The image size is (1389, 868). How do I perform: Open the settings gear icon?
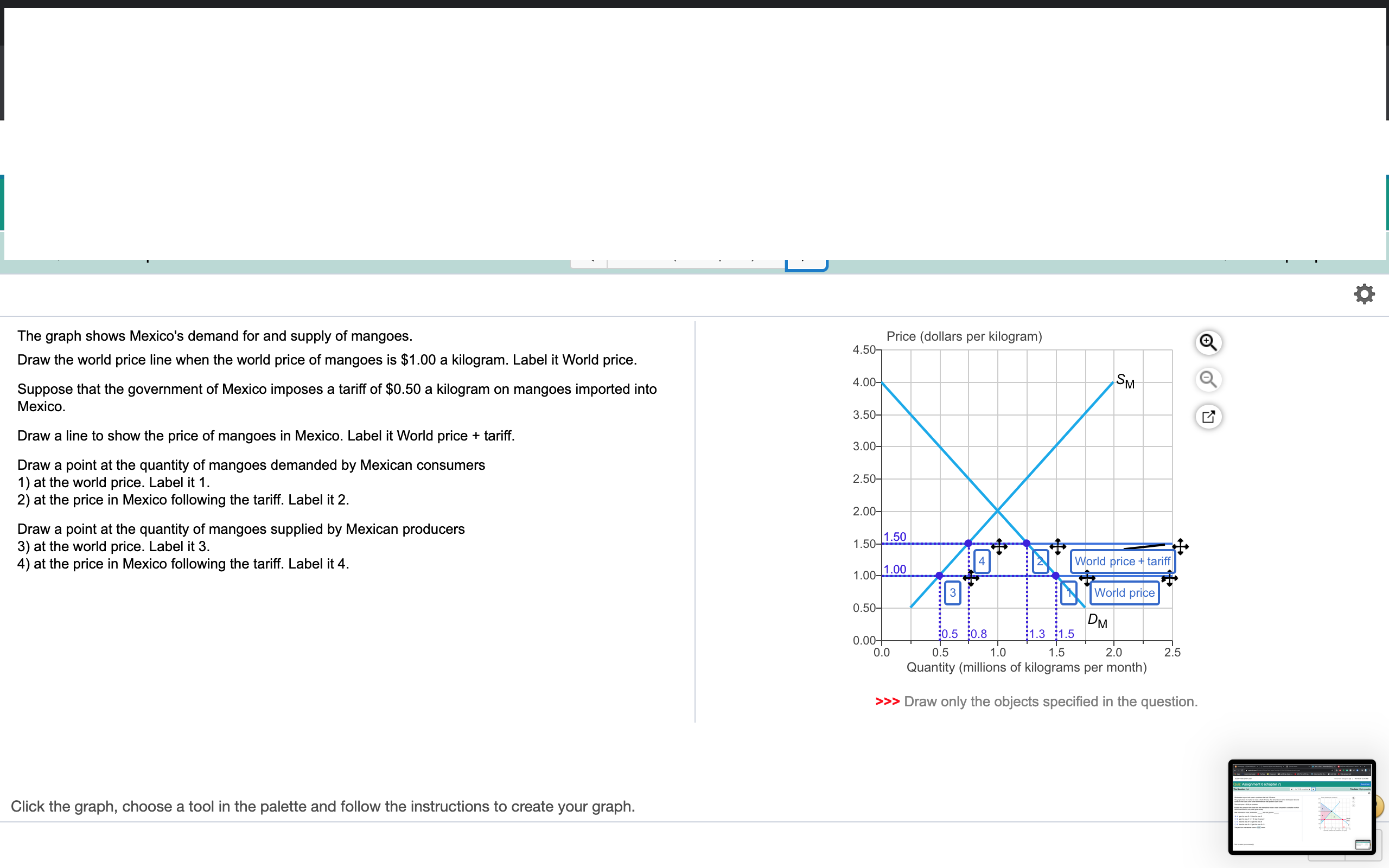click(1365, 293)
